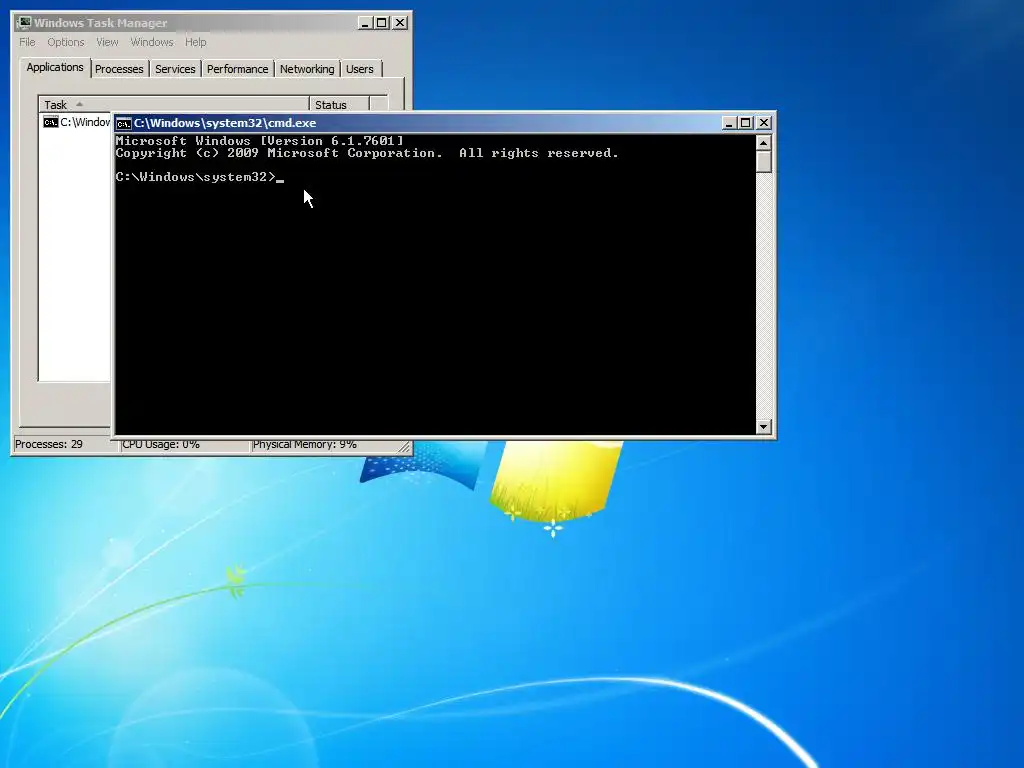Click the Microsoft Windows version line
This screenshot has height=768, width=1024.
259,140
